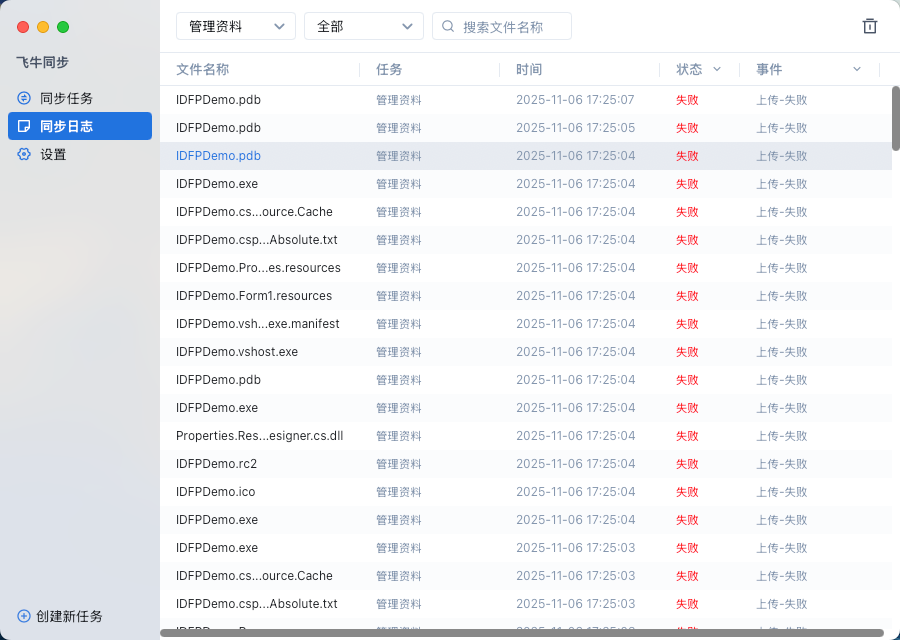Screen dimensions: 900x640
Task: Click the magnifier icon in search box
Action: point(448,26)
